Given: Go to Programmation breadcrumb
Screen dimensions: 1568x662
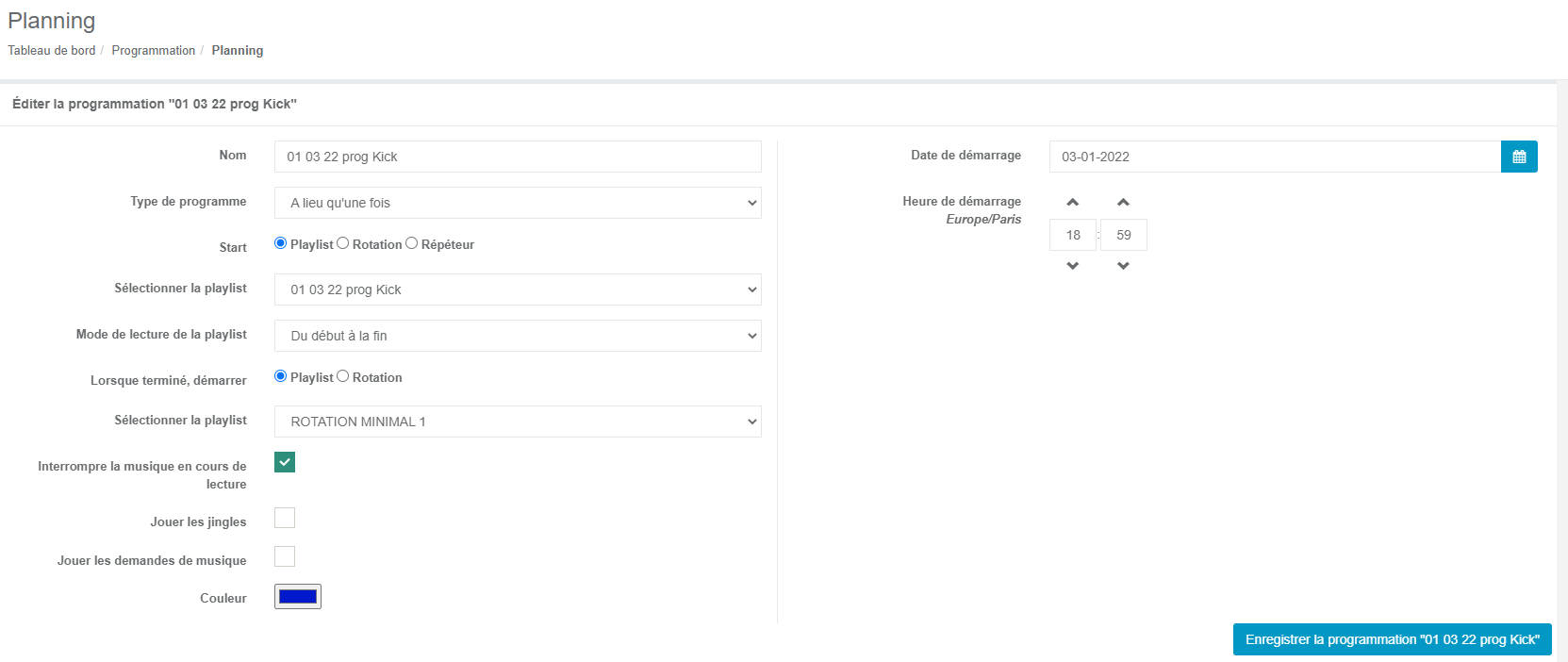Looking at the screenshot, I should (154, 51).
